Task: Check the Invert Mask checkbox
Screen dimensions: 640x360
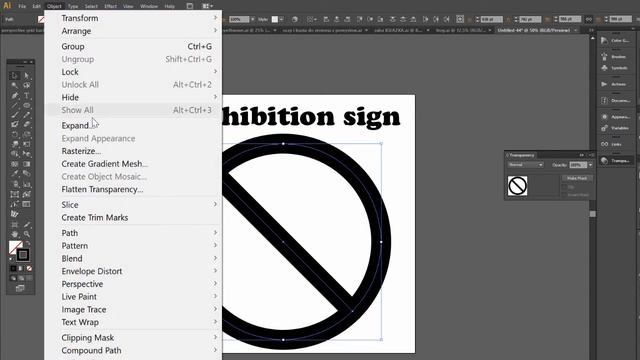Action: click(565, 195)
